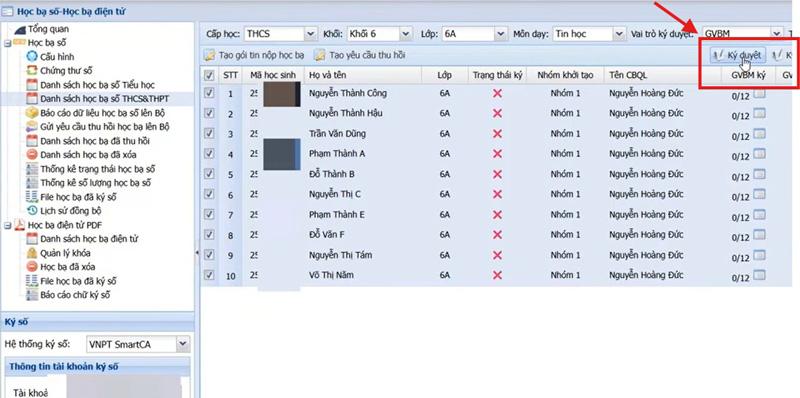
Task: Select the name cell Phạm Thành E
Action: tap(337, 215)
